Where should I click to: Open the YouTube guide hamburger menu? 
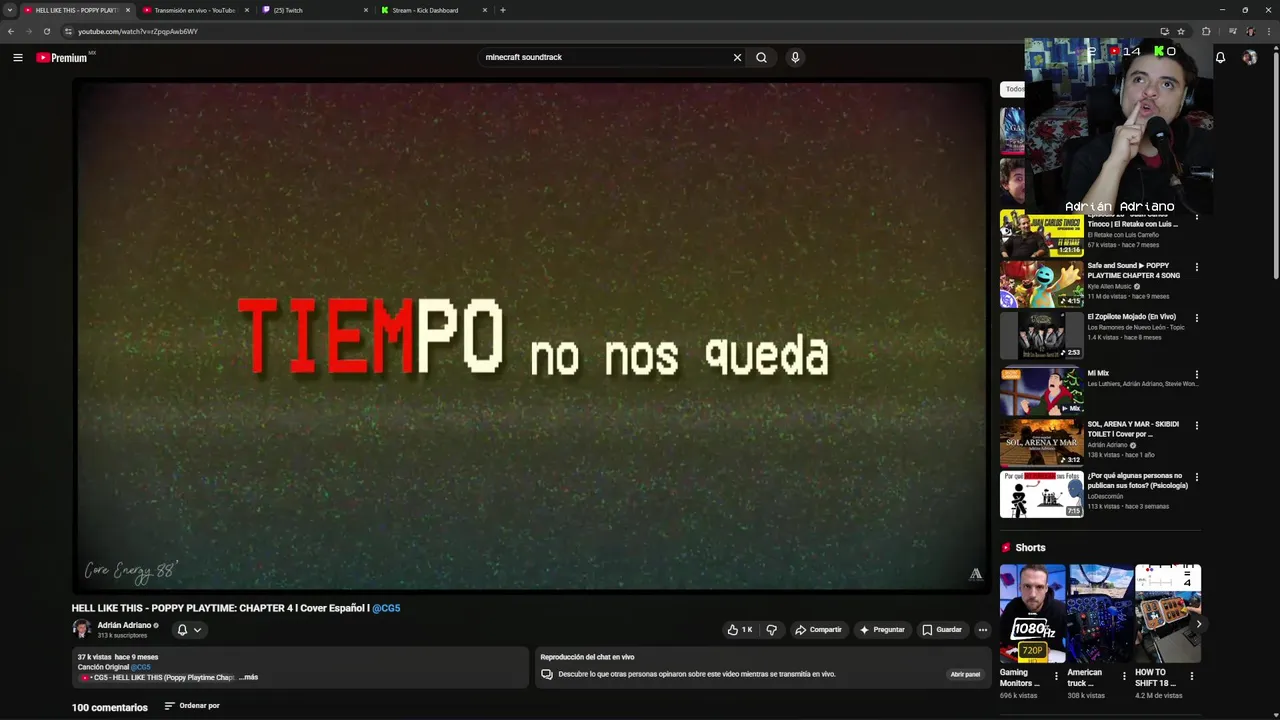click(x=17, y=58)
